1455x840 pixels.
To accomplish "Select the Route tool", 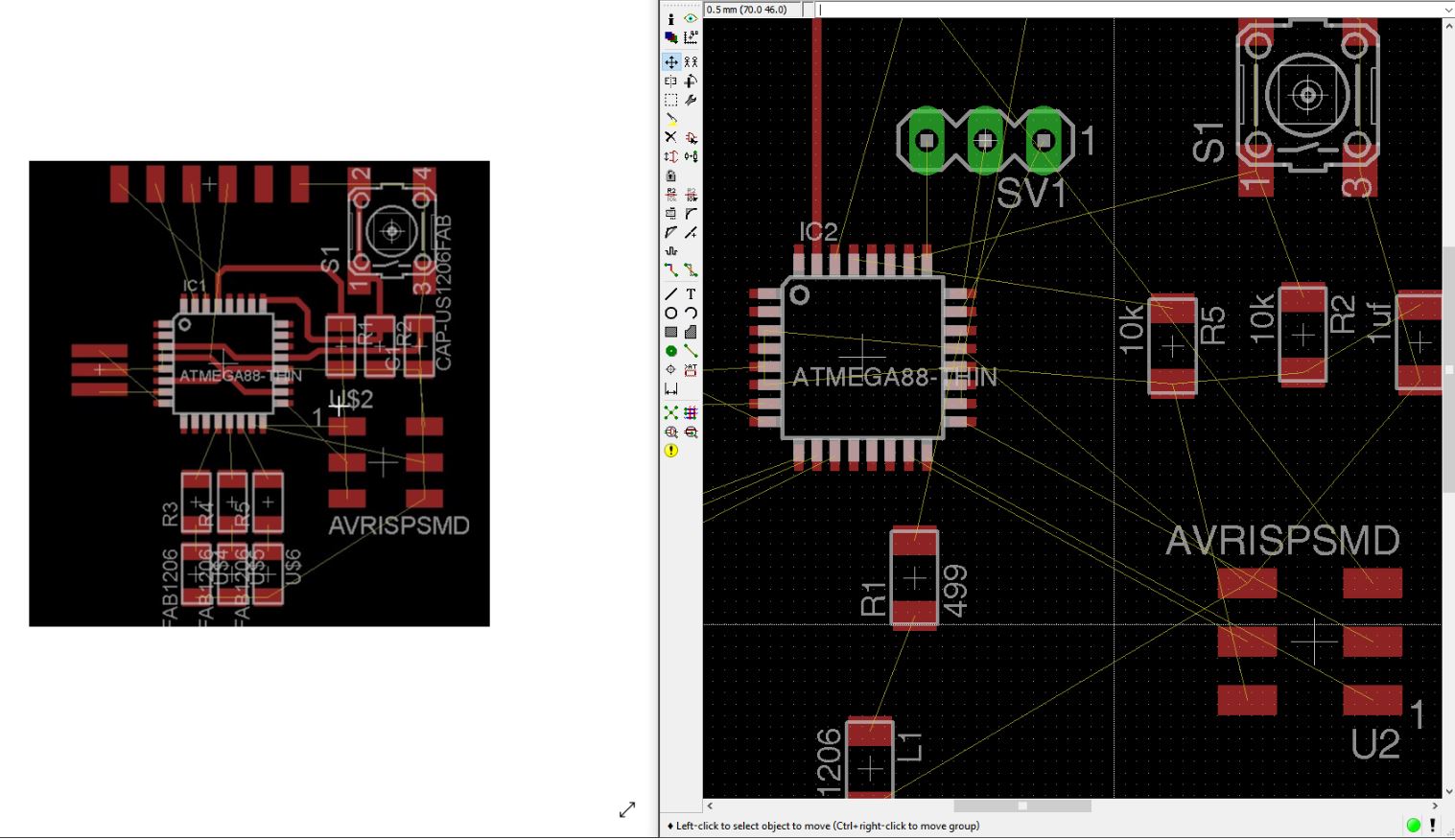I will pos(670,269).
